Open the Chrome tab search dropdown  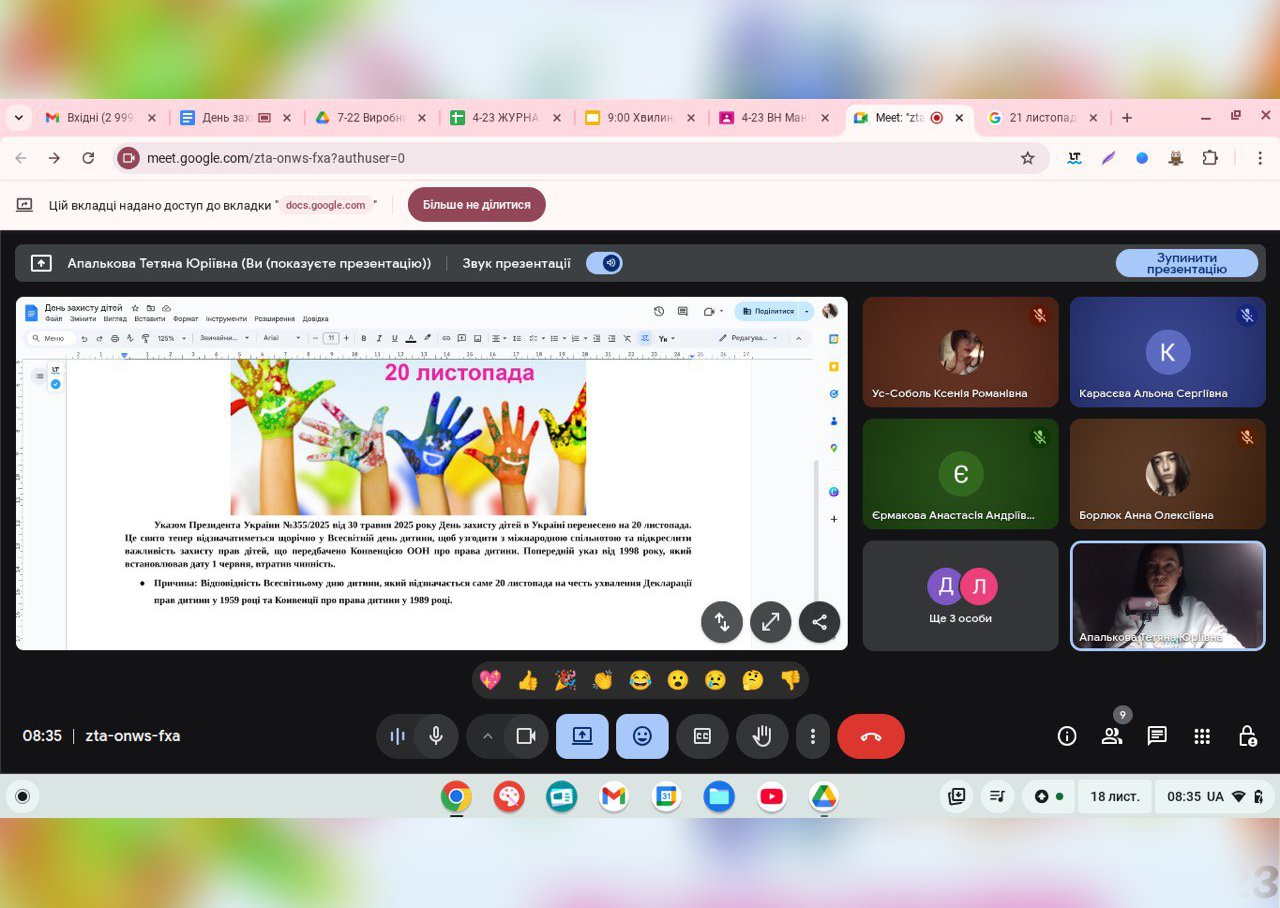(18, 118)
